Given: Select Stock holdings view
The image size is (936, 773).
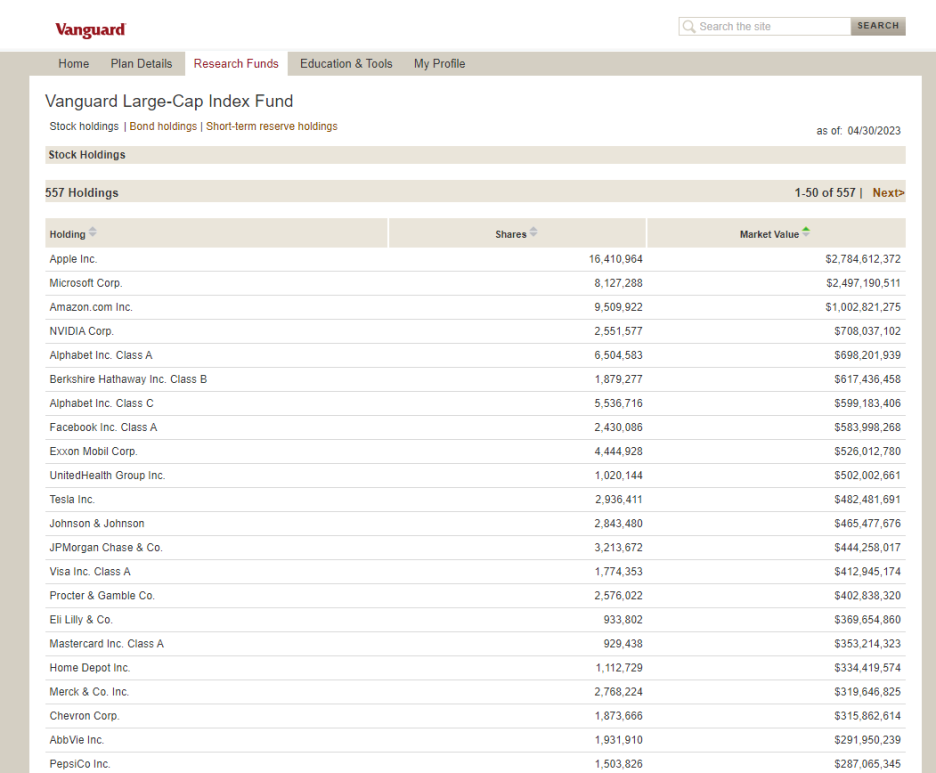Looking at the screenshot, I should 84,127.
